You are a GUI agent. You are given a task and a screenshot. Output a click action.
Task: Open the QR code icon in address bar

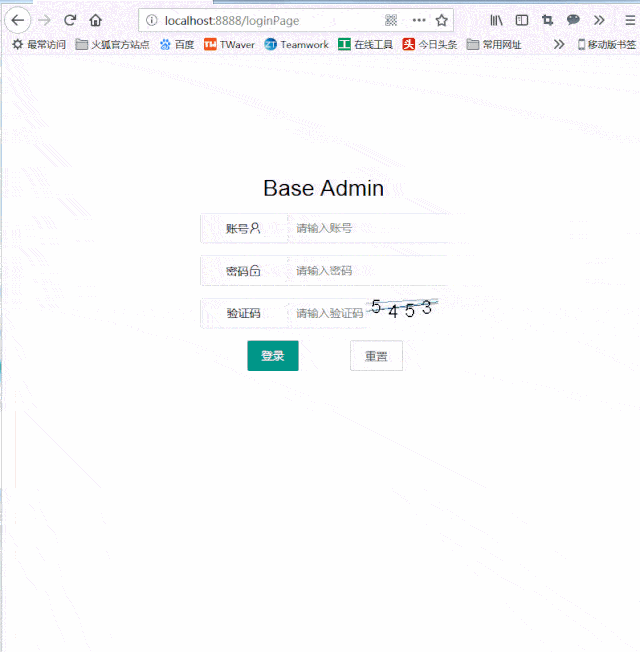(391, 20)
